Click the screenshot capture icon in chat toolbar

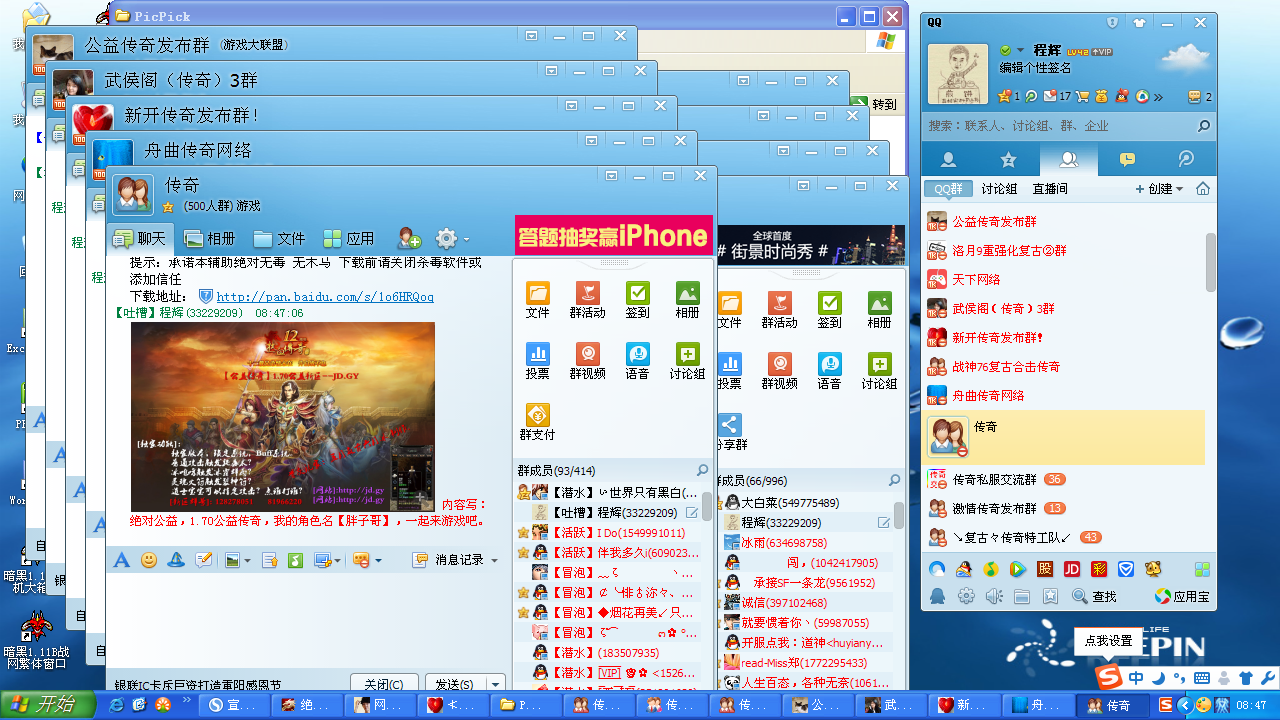pyautogui.click(x=322, y=560)
